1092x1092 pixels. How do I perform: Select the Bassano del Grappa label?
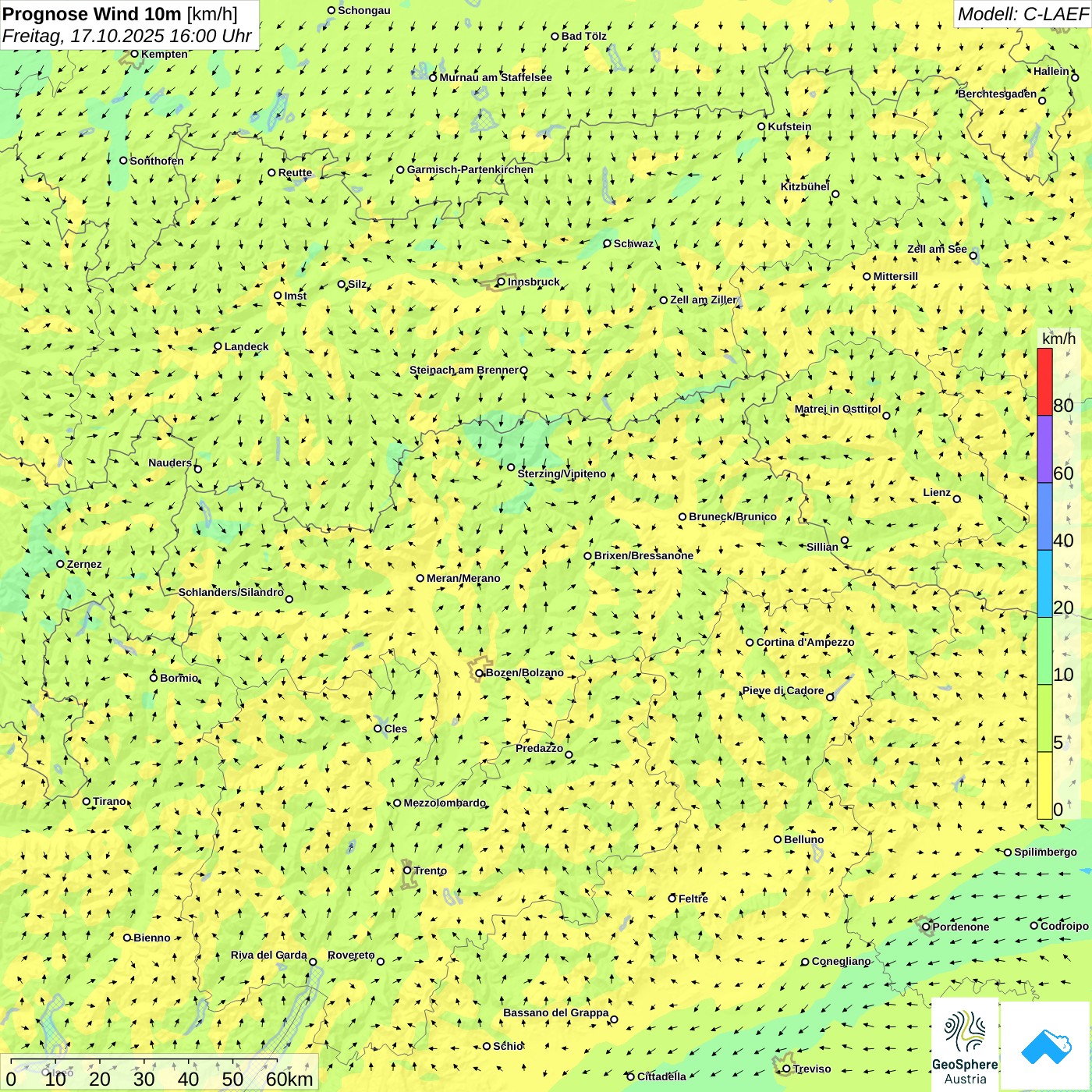555,1012
